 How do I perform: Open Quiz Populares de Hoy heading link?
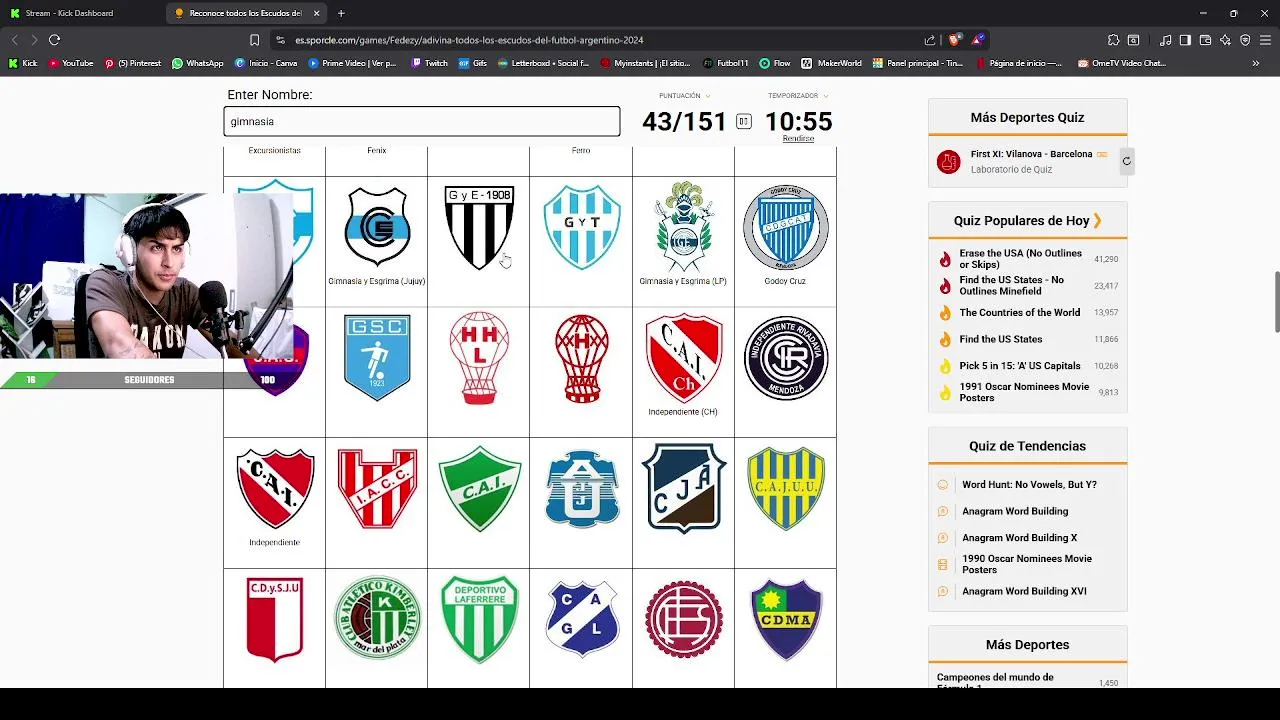tap(1027, 220)
